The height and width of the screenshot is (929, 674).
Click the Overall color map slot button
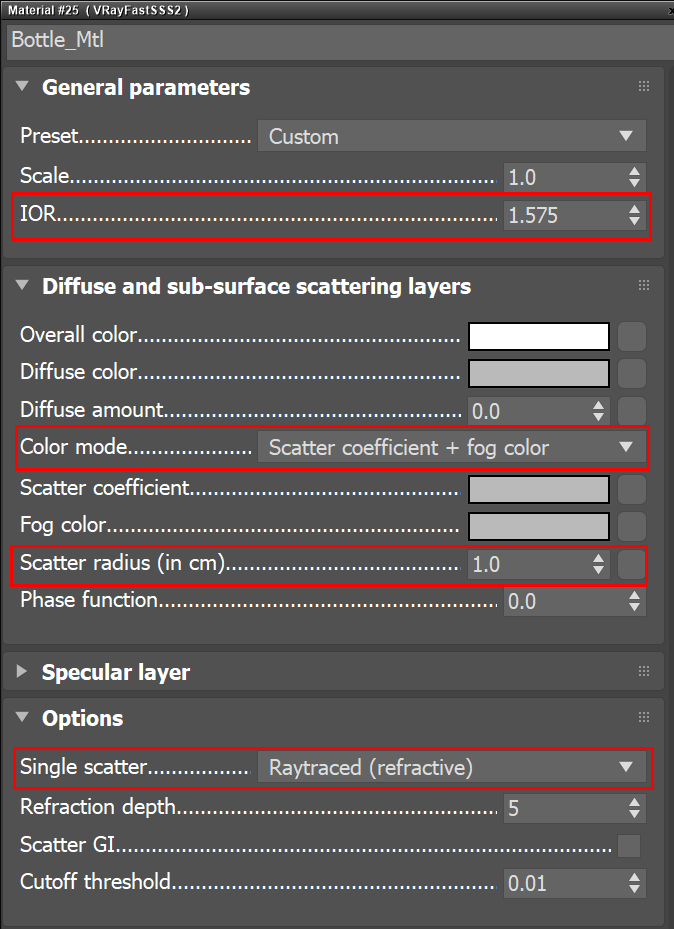(631, 336)
